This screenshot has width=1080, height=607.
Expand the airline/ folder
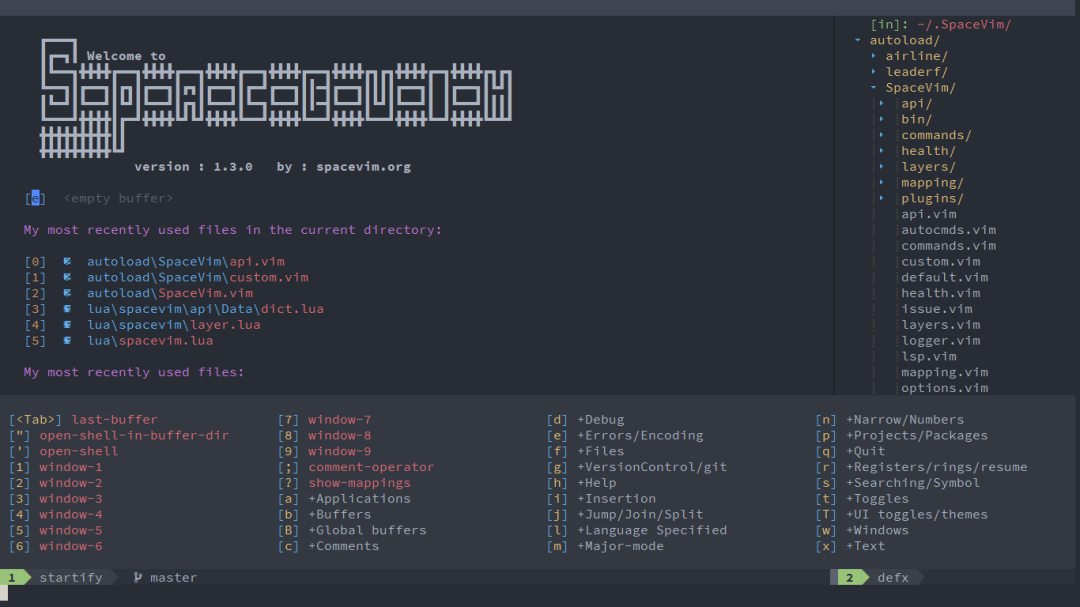pyautogui.click(x=875, y=55)
